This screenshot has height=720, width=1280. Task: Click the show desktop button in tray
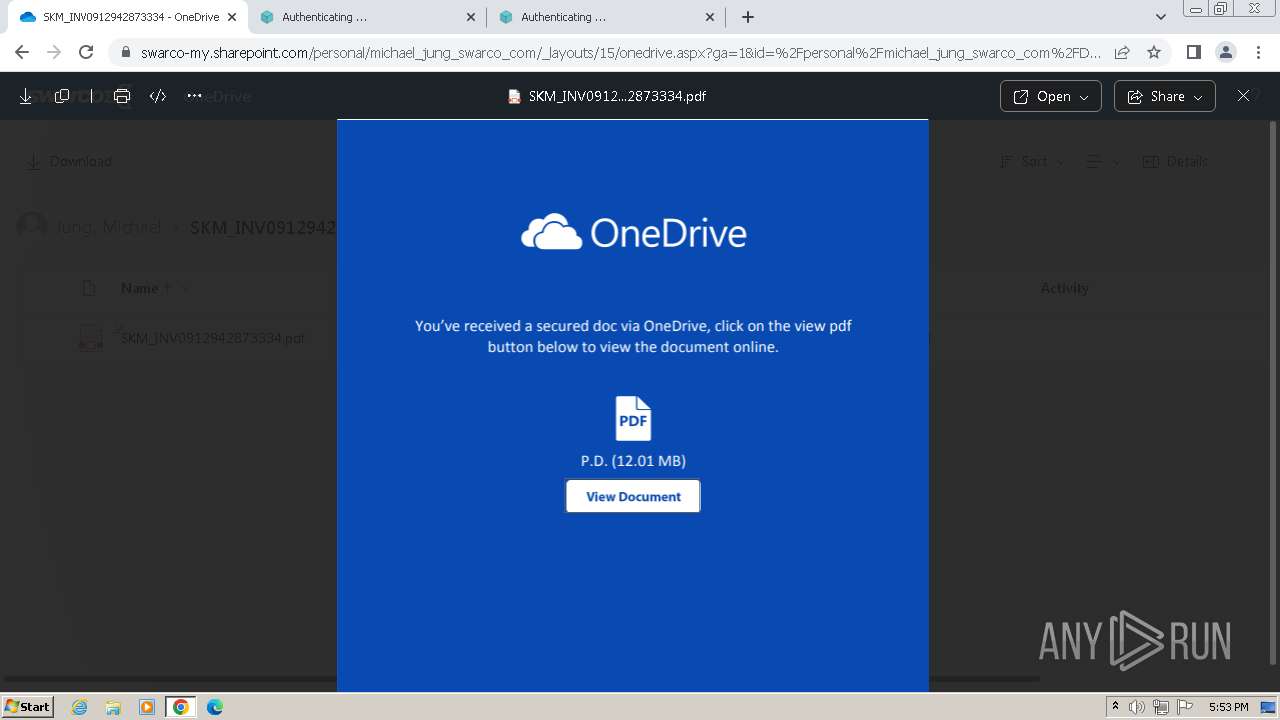[1268, 707]
